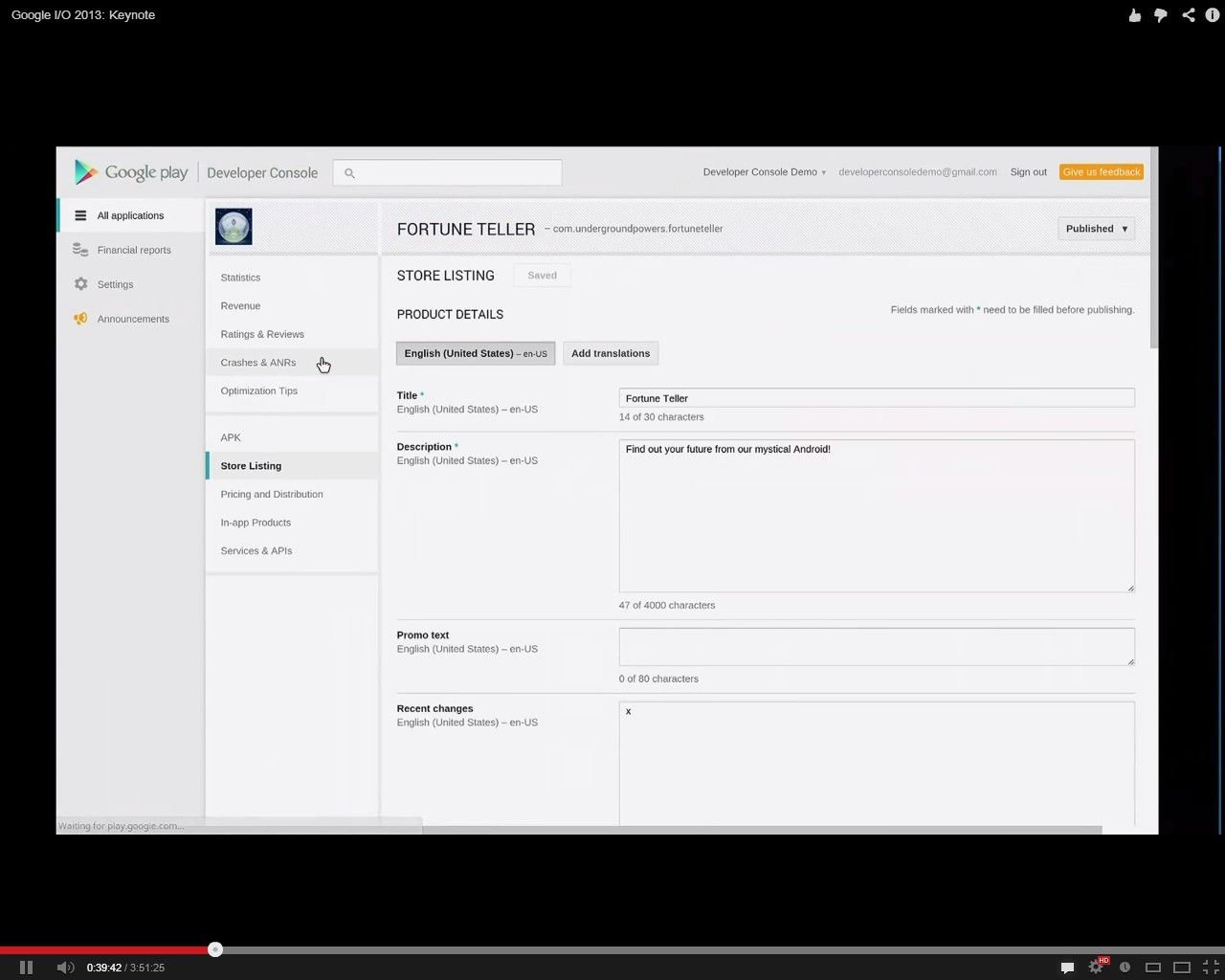Viewport: 1225px width, 980px height.
Task: Click the thumbs up like icon
Action: point(1134,15)
